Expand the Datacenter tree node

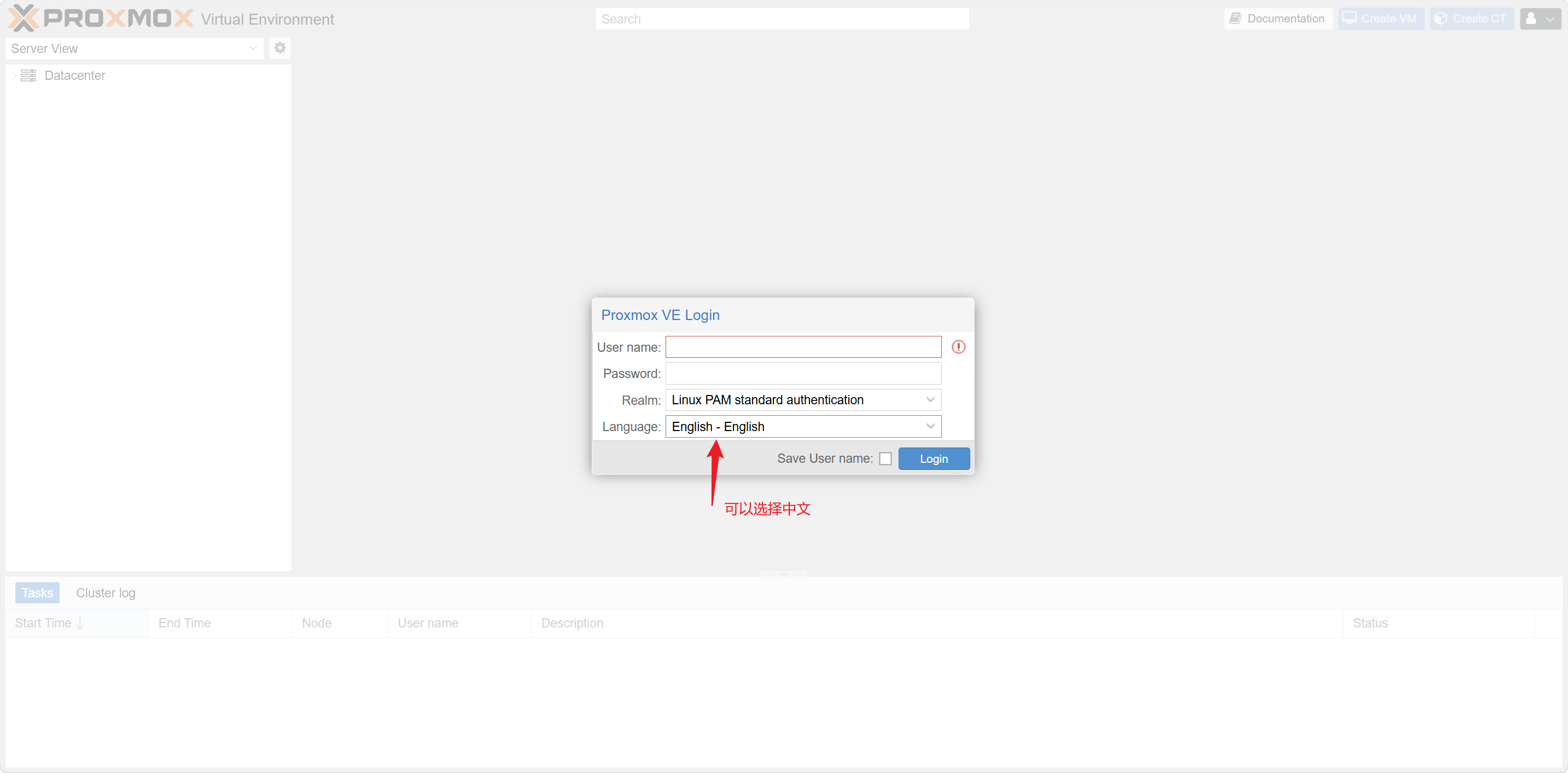pyautogui.click(x=13, y=75)
